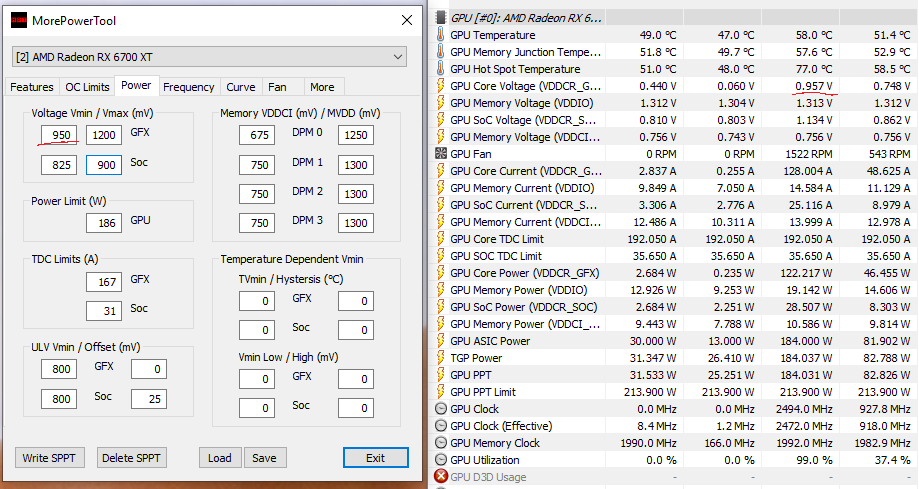Click clock icon beside GPU Clock (Effective)
The height and width of the screenshot is (489, 919).
(441, 426)
